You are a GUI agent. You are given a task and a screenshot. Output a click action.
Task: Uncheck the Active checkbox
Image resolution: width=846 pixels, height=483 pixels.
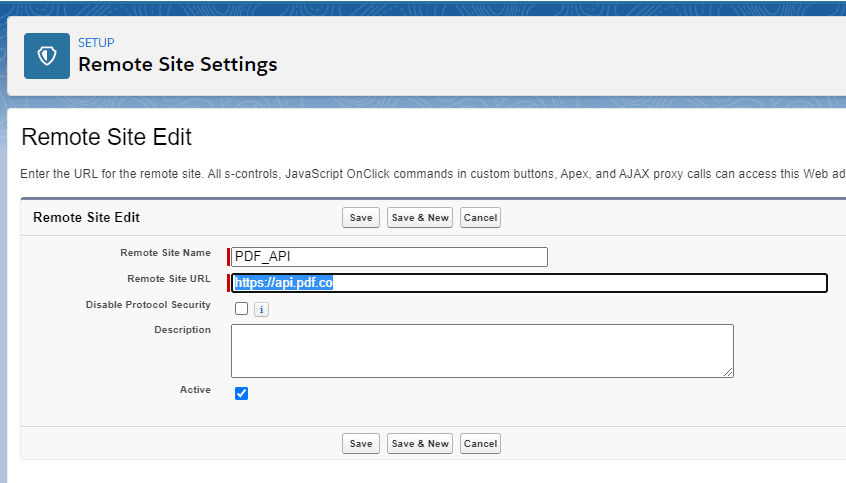pyautogui.click(x=241, y=393)
